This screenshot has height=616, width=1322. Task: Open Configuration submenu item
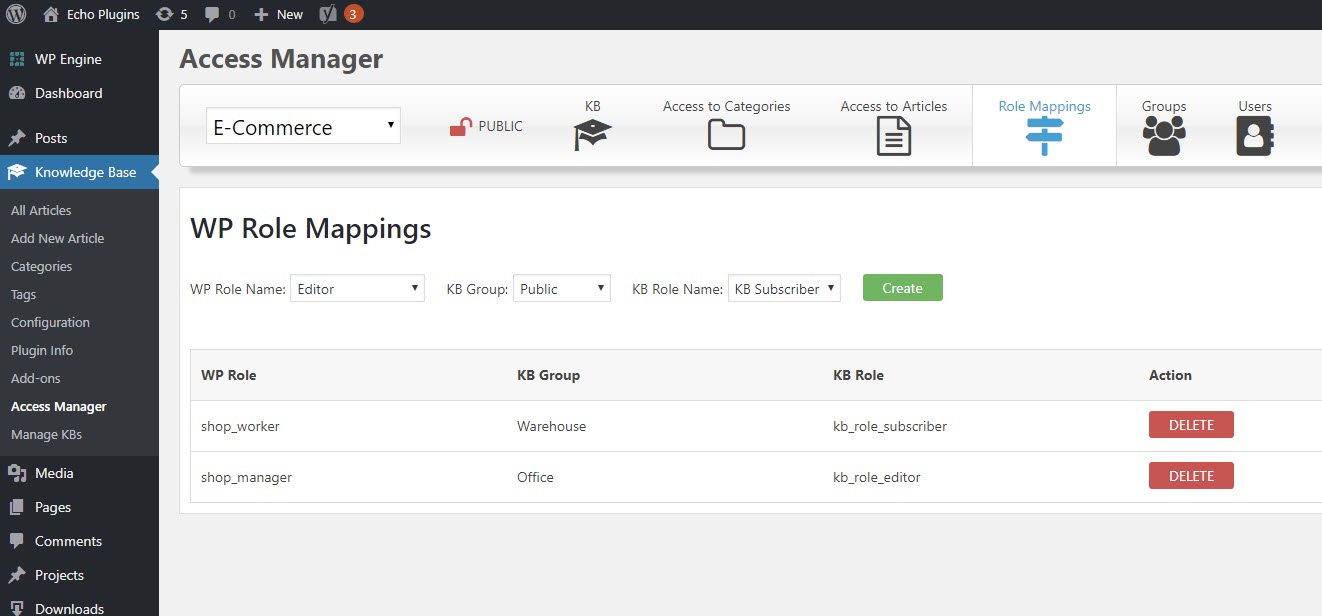50,322
